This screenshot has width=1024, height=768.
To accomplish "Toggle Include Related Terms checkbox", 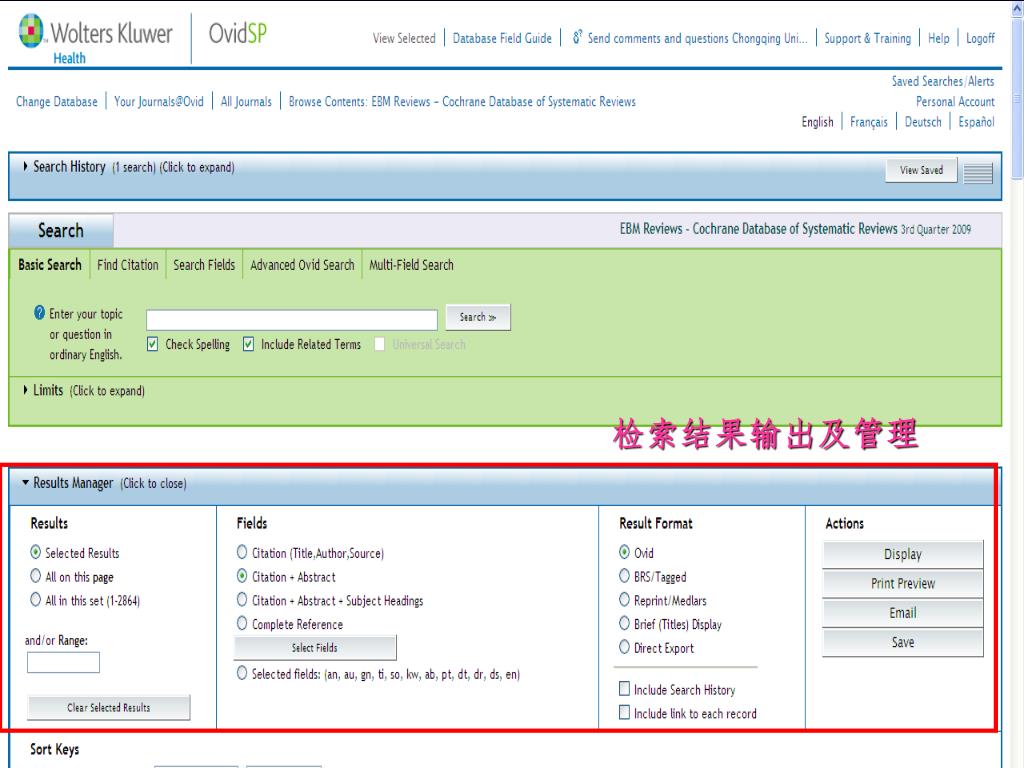I will 248,344.
